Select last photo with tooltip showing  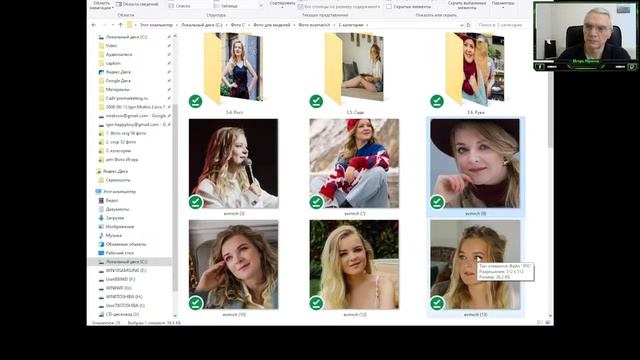click(x=475, y=265)
